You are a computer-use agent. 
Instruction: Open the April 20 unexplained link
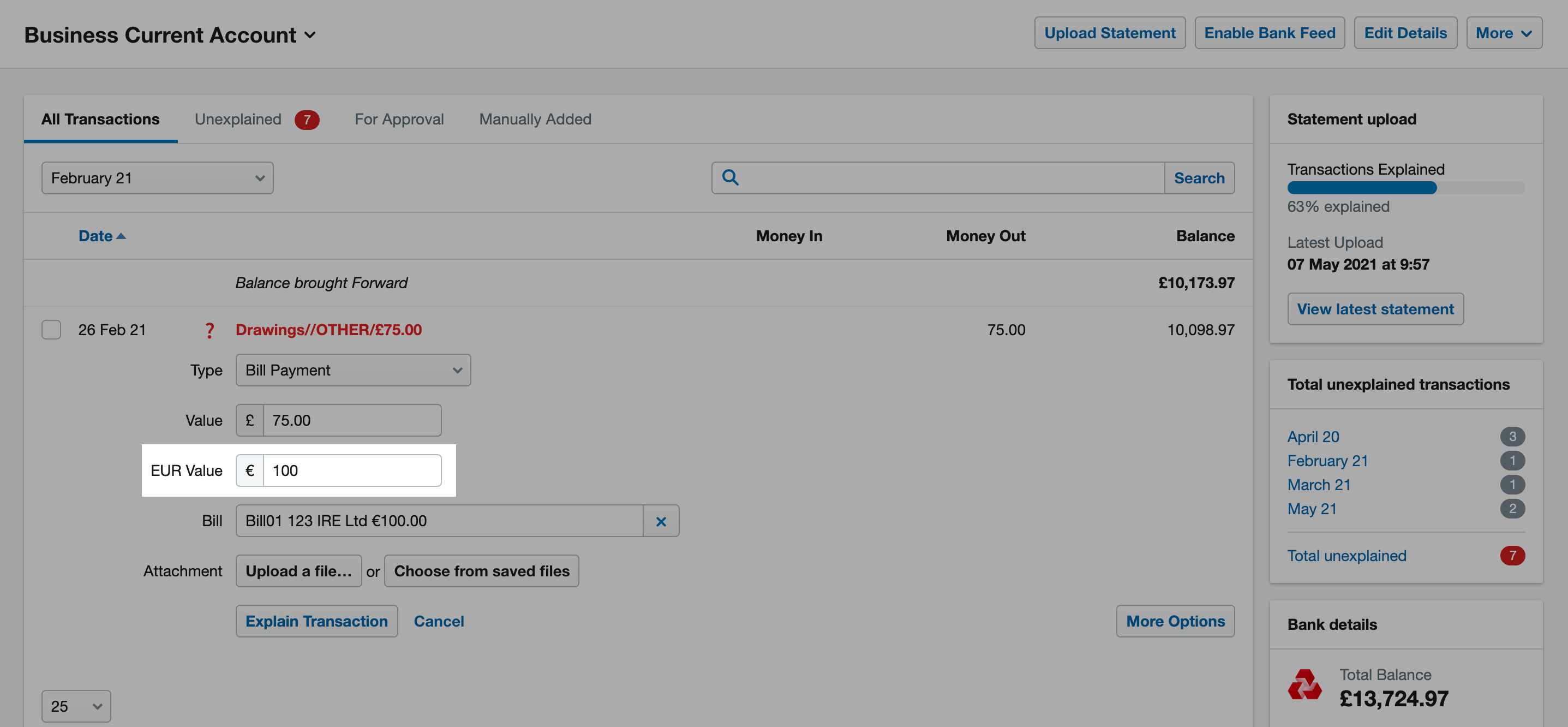(1313, 437)
